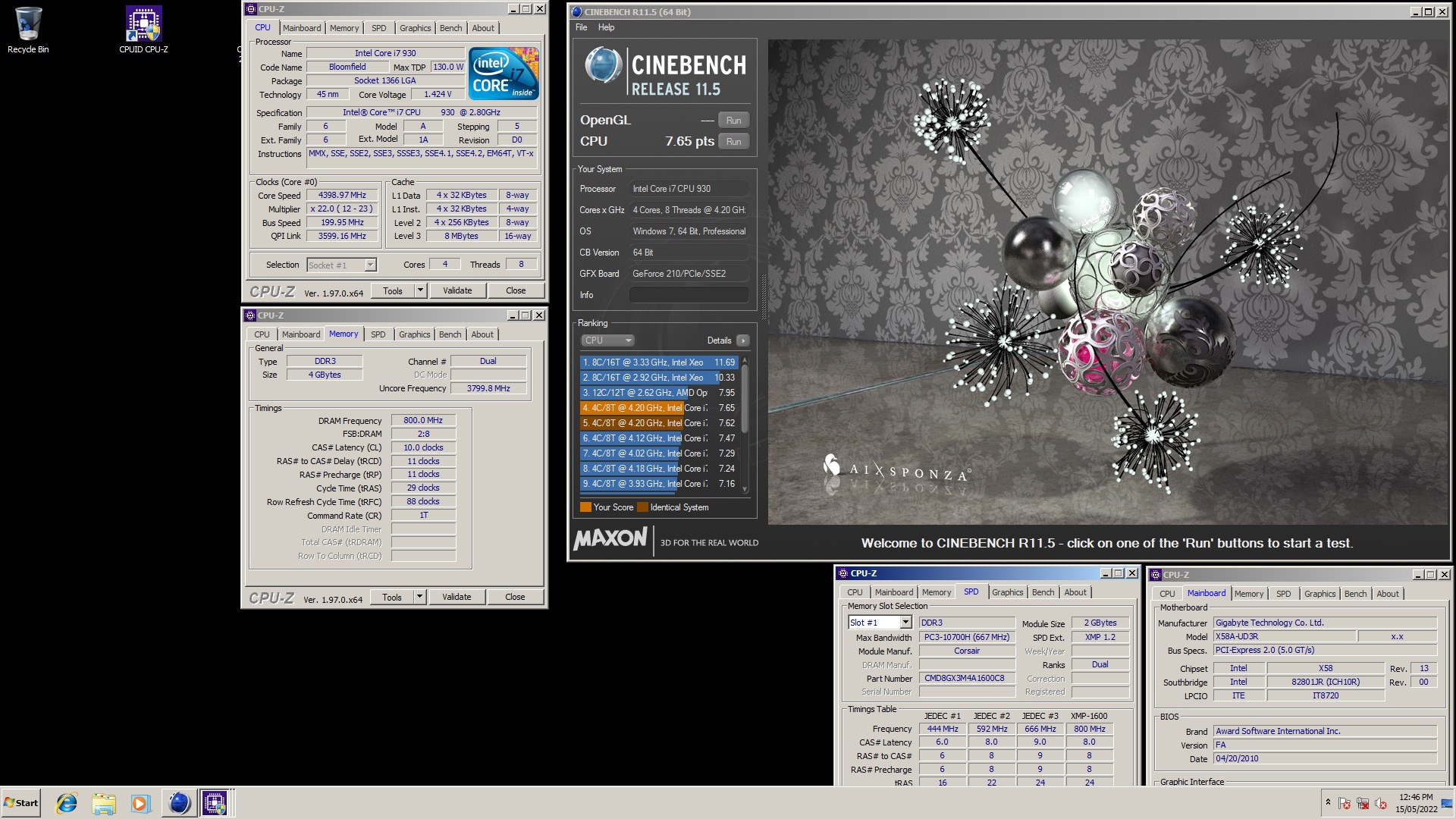1456x819 pixels.
Task: Switch to SPD tab in Memory CPU-Z window
Action: (x=378, y=334)
